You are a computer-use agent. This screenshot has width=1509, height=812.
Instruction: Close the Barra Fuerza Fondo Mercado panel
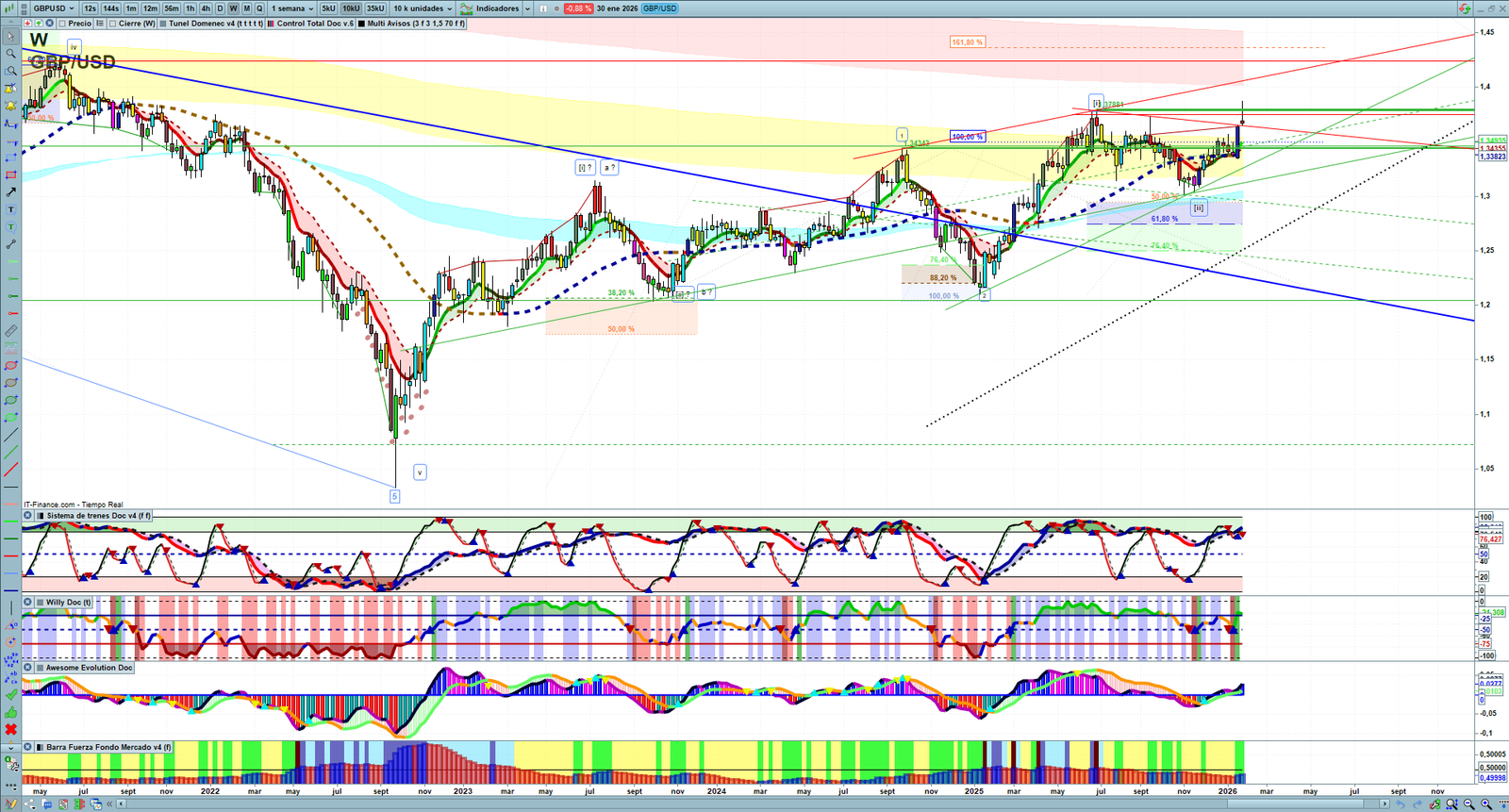tap(27, 747)
